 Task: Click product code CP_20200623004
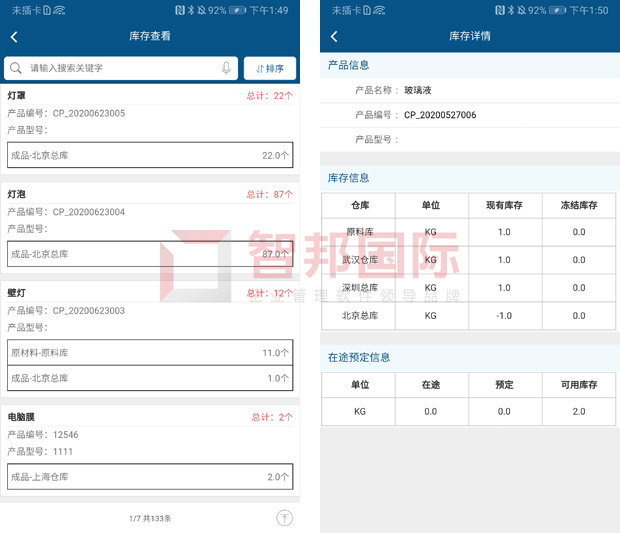click(x=89, y=212)
